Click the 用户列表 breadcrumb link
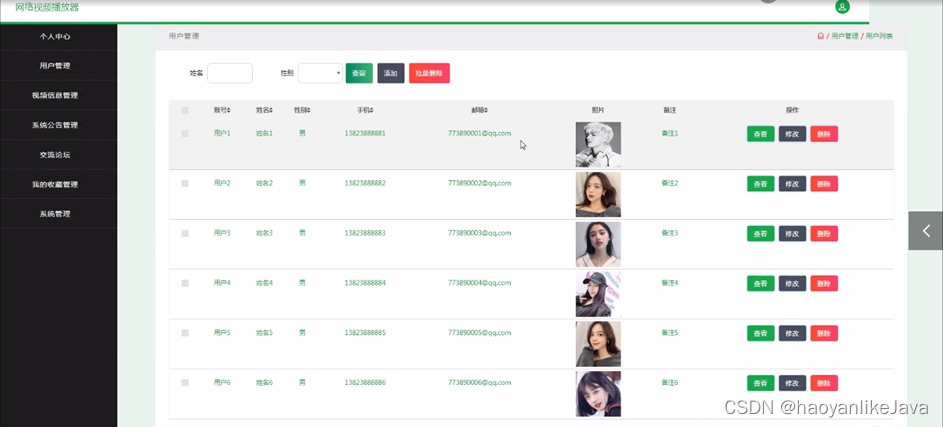 (879, 36)
